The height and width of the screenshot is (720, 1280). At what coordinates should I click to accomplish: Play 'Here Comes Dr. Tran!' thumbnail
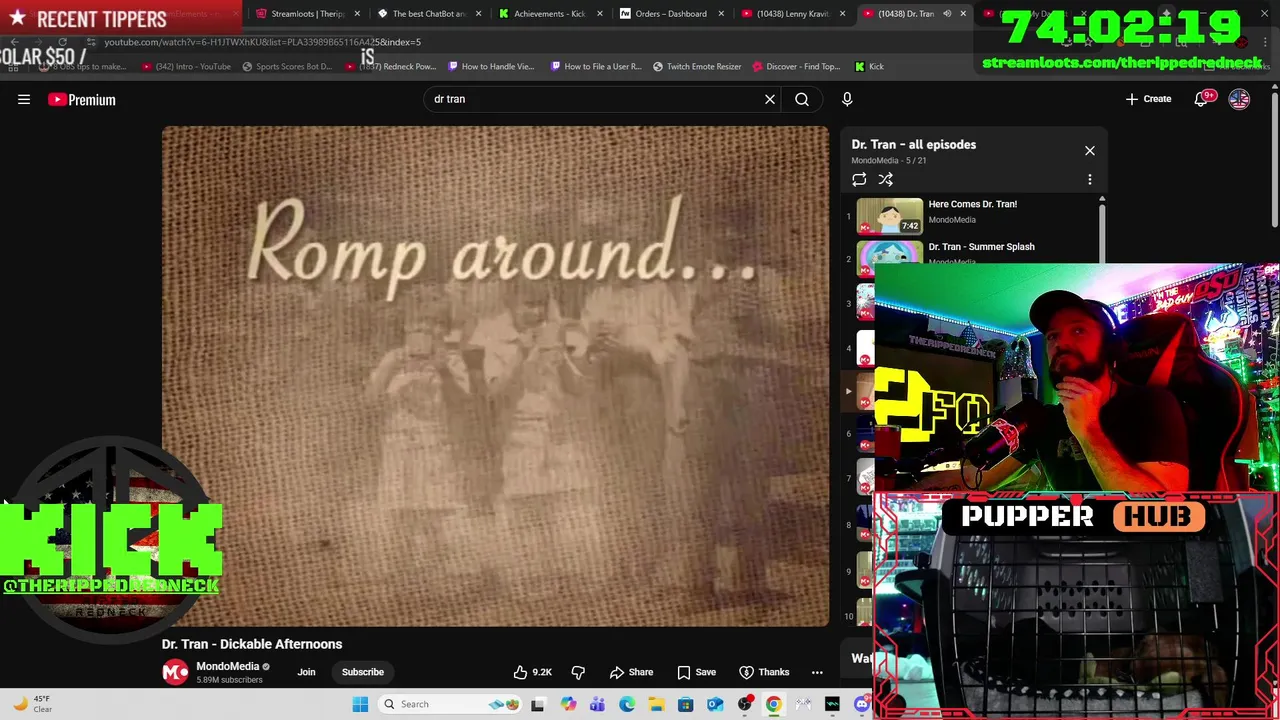889,215
